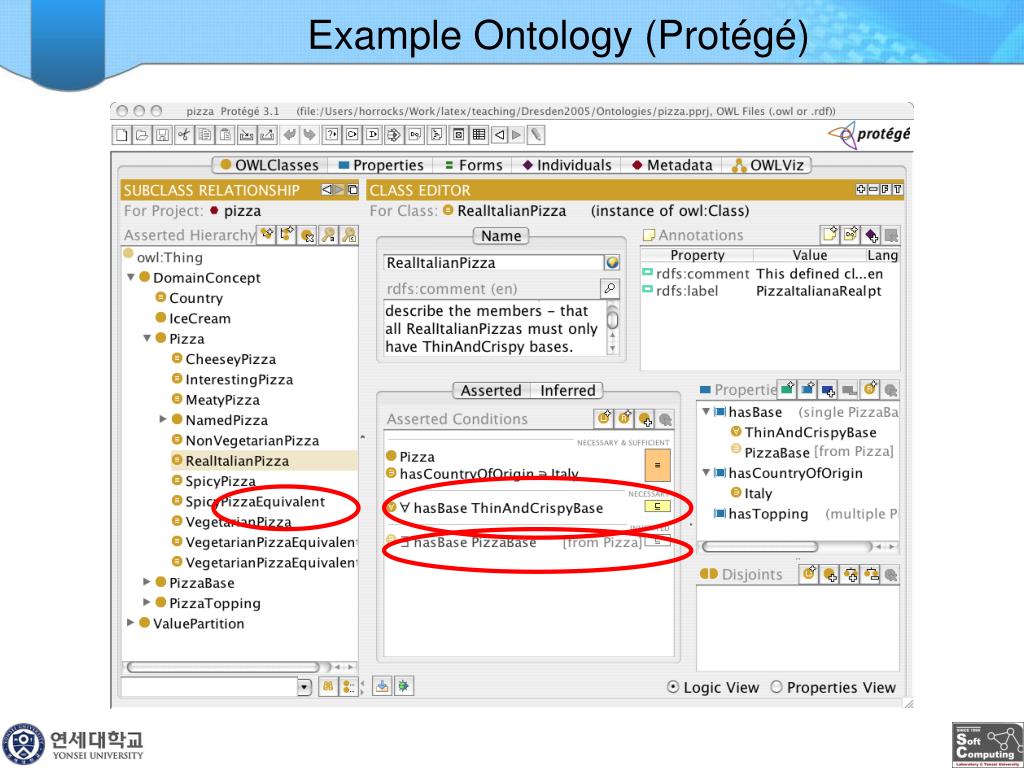Select the Logic View radio button
This screenshot has height=768, width=1024.
click(x=673, y=687)
